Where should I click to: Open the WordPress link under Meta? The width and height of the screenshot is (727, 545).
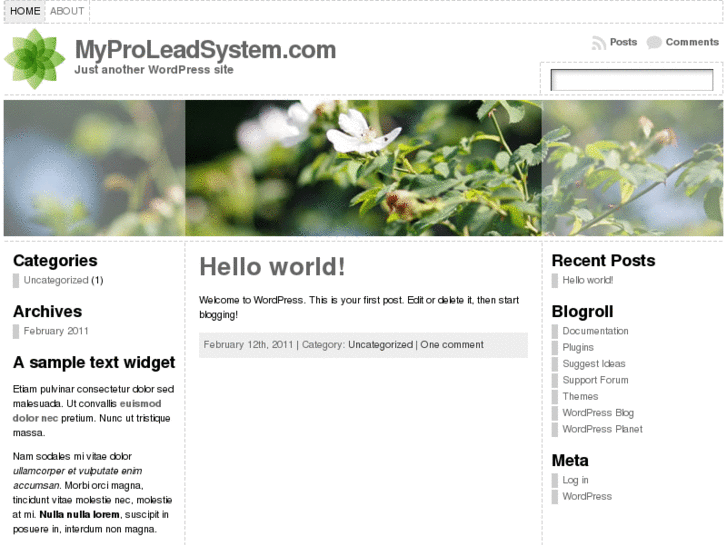(x=587, y=496)
